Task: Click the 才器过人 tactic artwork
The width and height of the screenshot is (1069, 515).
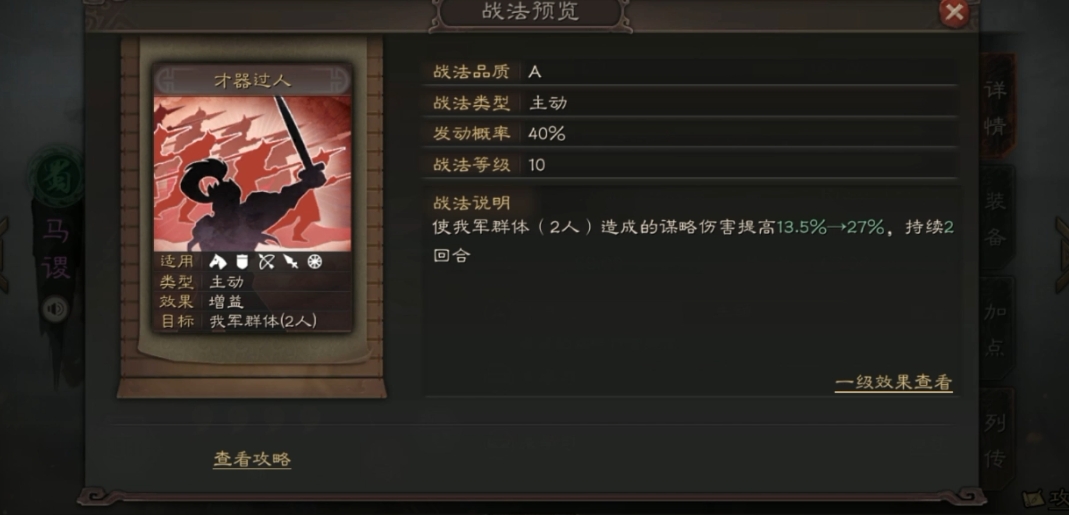Action: [x=252, y=173]
